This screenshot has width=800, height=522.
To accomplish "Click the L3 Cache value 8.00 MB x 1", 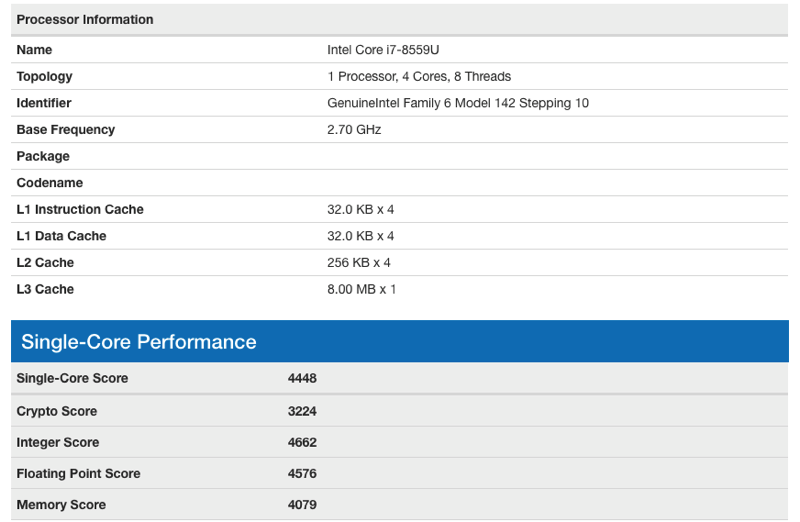I will click(x=361, y=289).
